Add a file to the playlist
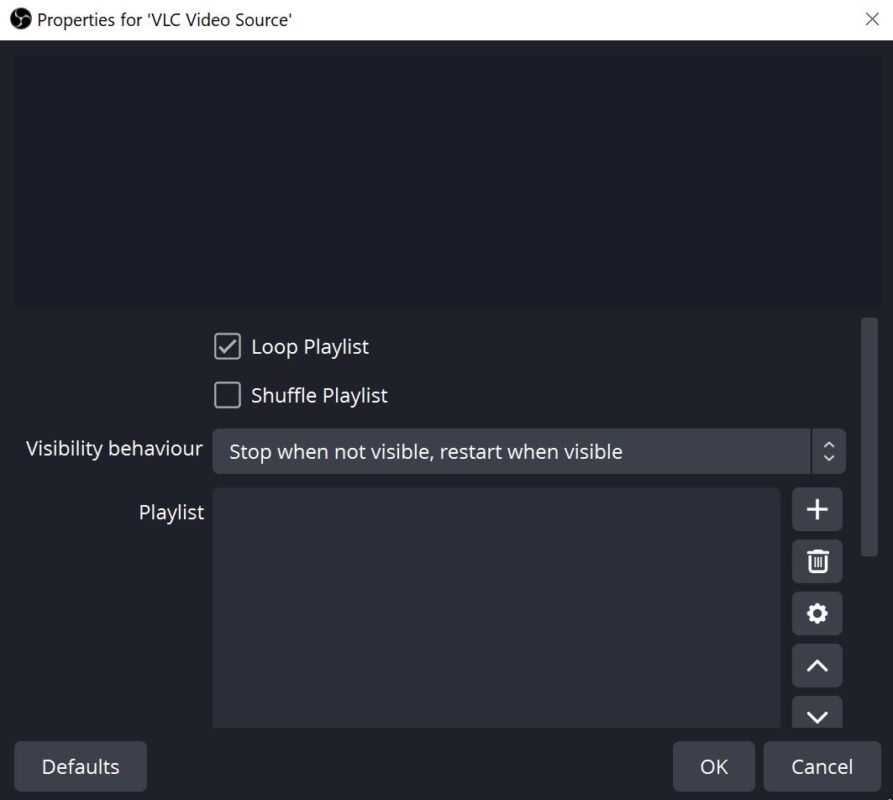This screenshot has width=893, height=800. 816,509
